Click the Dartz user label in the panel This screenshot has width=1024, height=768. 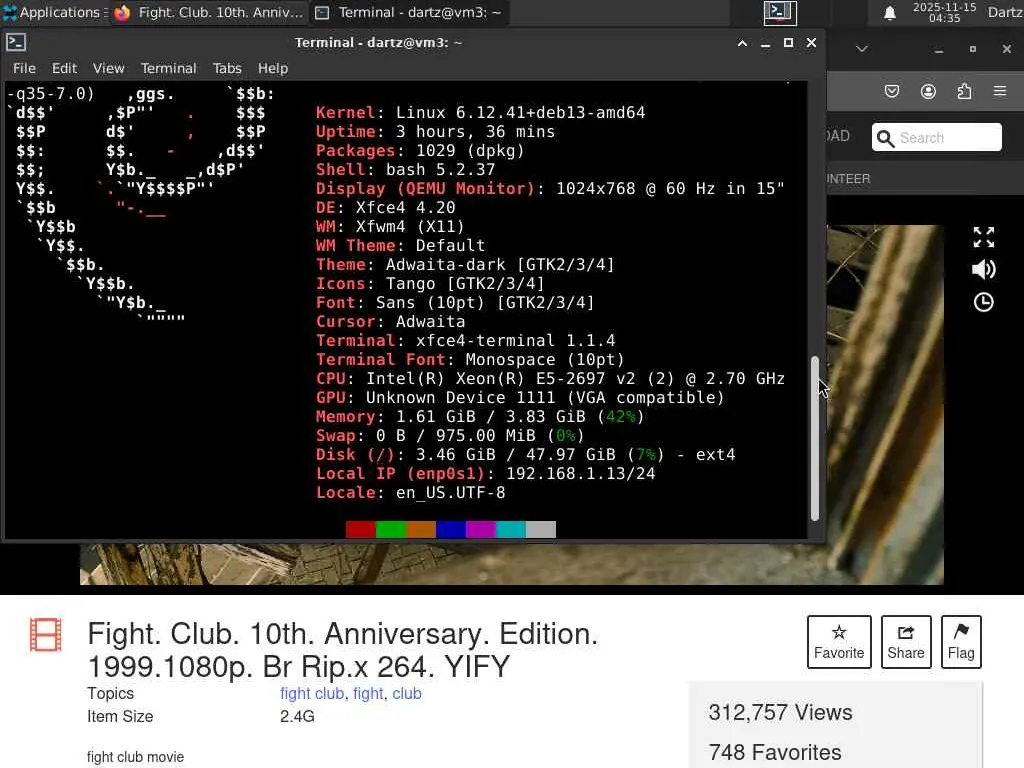tap(1005, 12)
